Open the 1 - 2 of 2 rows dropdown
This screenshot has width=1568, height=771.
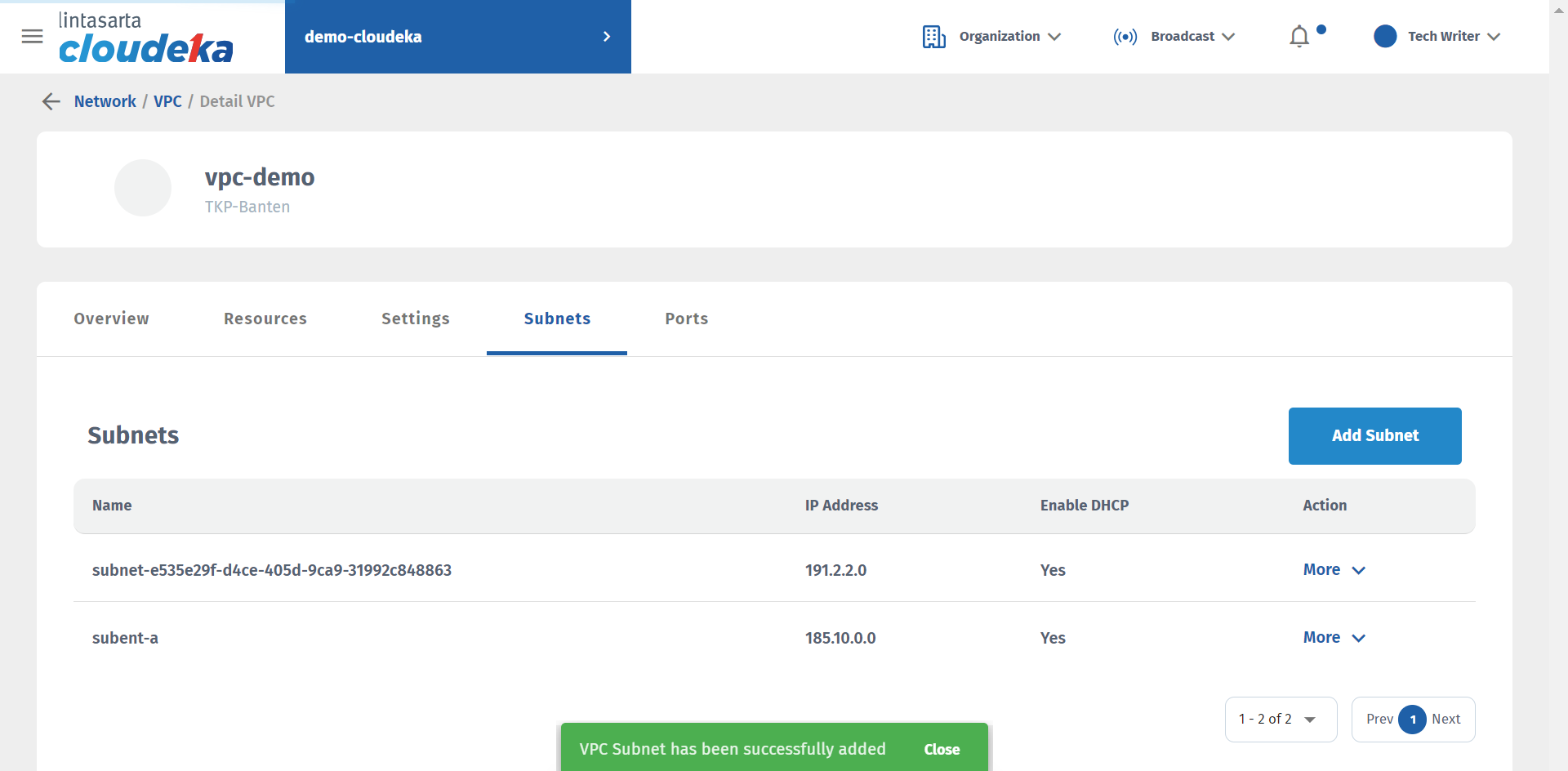pos(1280,720)
